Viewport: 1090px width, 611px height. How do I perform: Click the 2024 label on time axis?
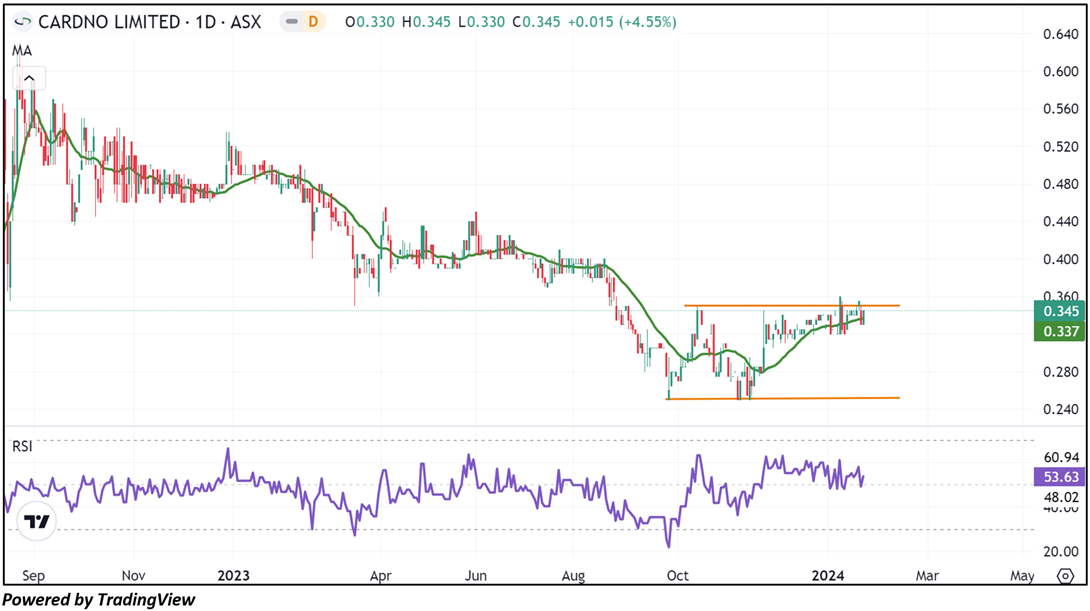click(x=829, y=576)
